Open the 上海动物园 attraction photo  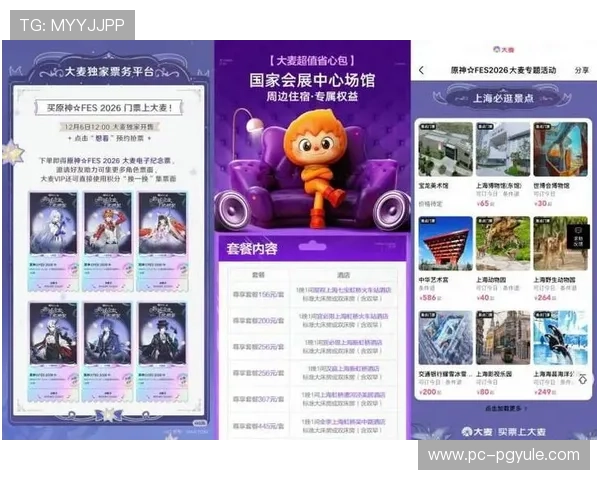[x=503, y=243]
